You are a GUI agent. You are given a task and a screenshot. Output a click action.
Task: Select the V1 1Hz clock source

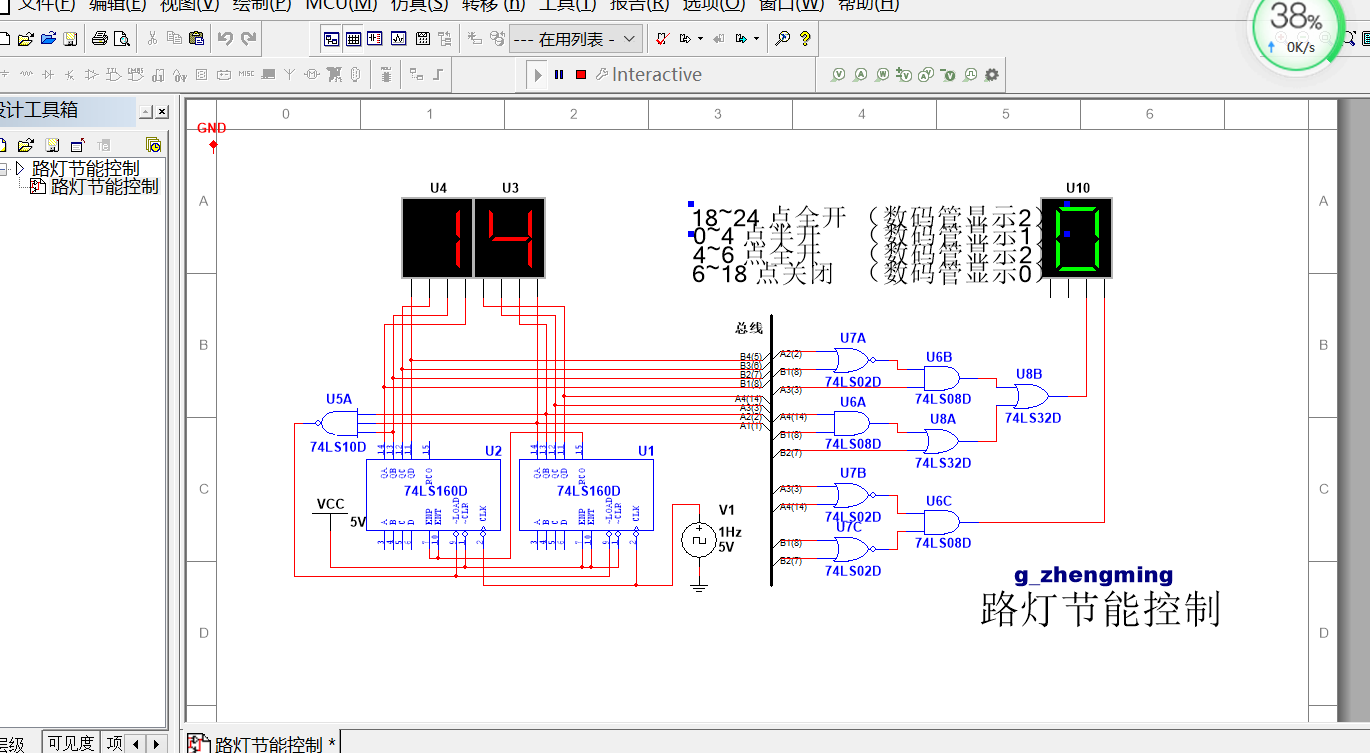pos(699,540)
